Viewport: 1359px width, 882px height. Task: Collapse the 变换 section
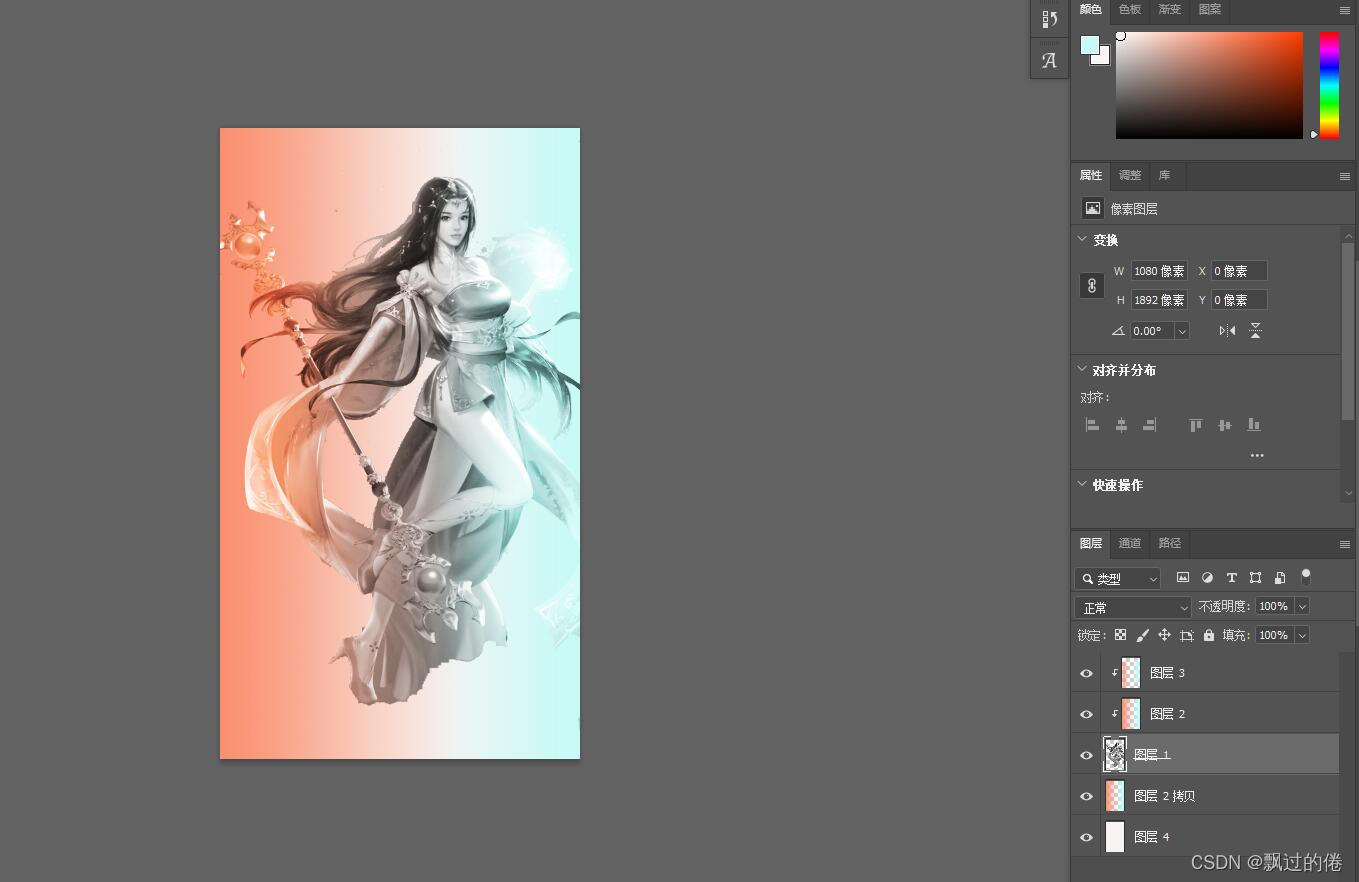(1082, 240)
